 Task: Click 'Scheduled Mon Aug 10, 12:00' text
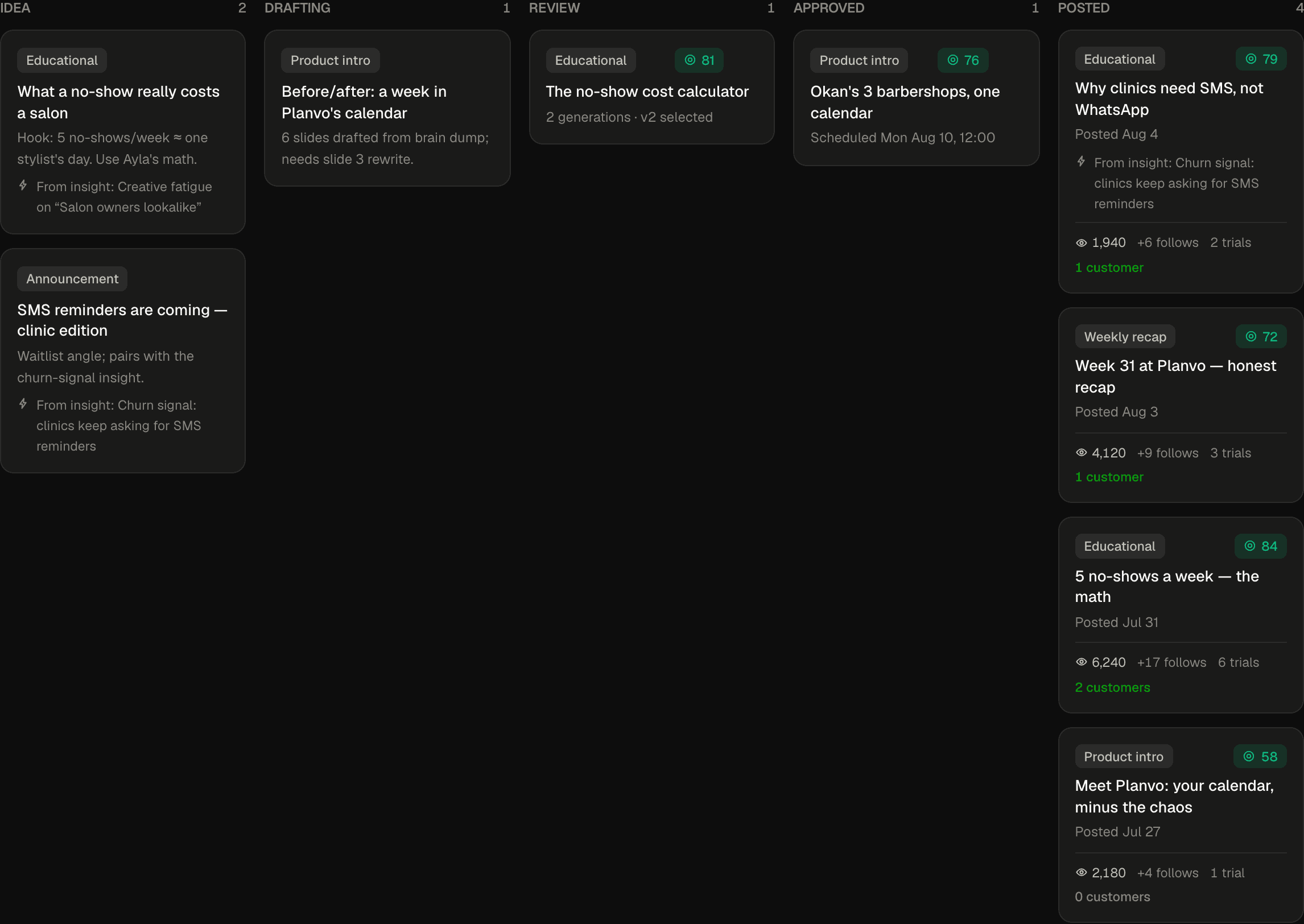point(902,138)
